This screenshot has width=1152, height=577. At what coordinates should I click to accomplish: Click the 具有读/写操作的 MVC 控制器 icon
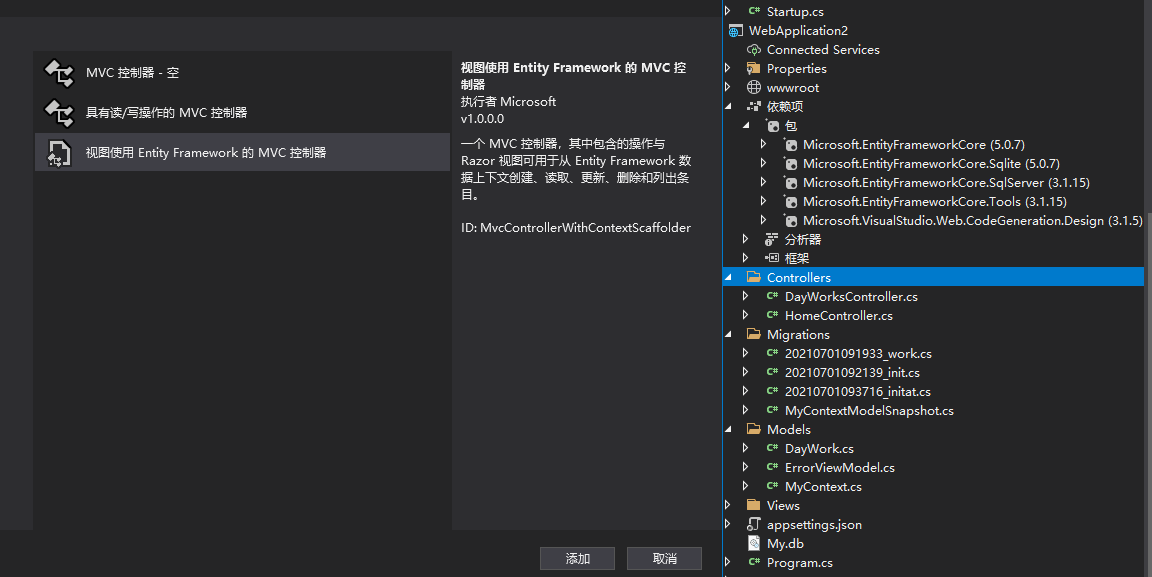coord(59,112)
